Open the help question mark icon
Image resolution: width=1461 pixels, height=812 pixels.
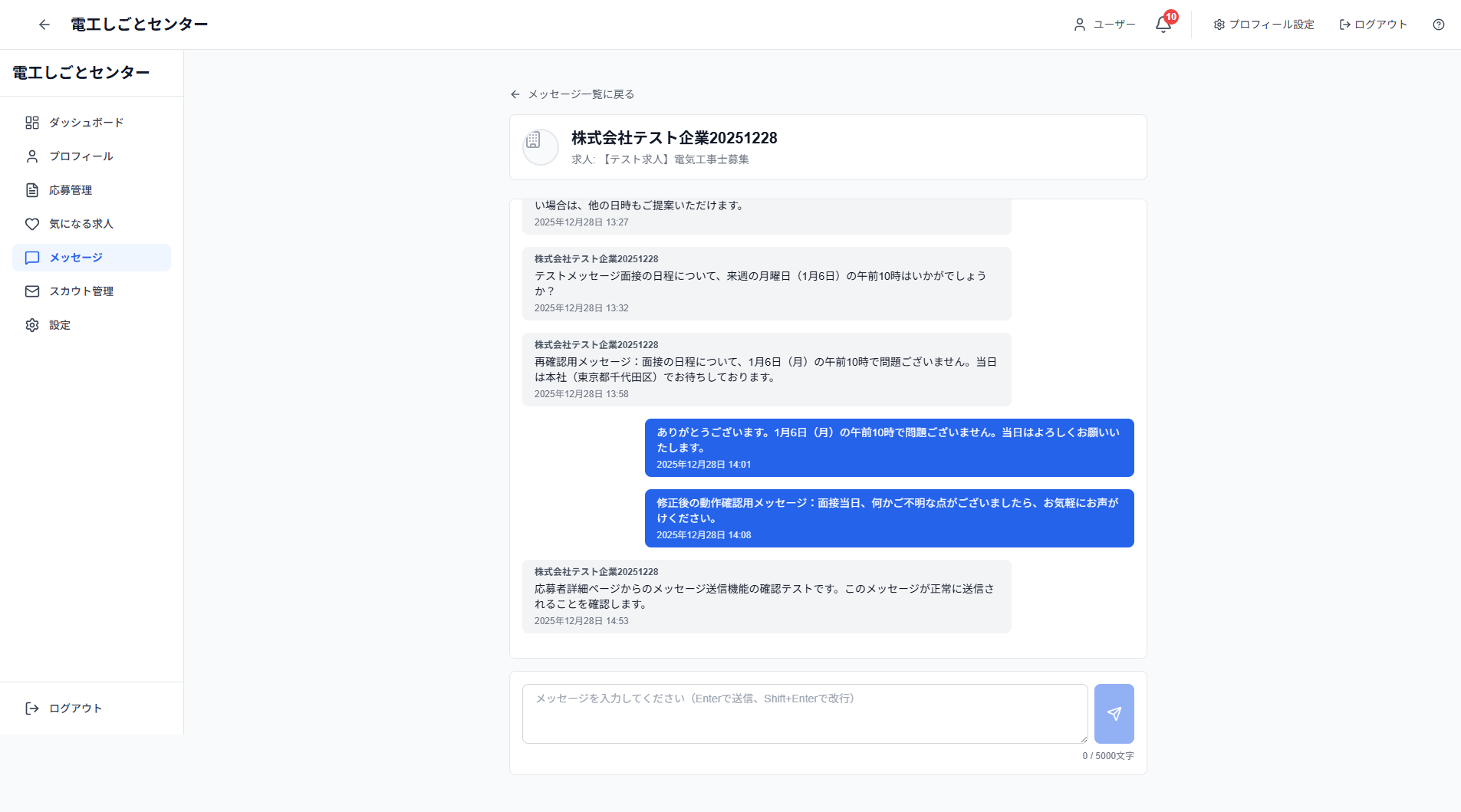tap(1438, 24)
